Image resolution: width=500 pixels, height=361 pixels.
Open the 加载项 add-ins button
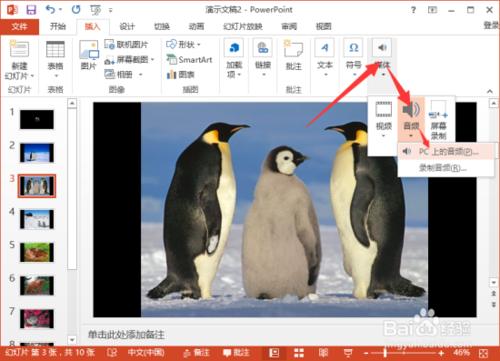(x=234, y=59)
